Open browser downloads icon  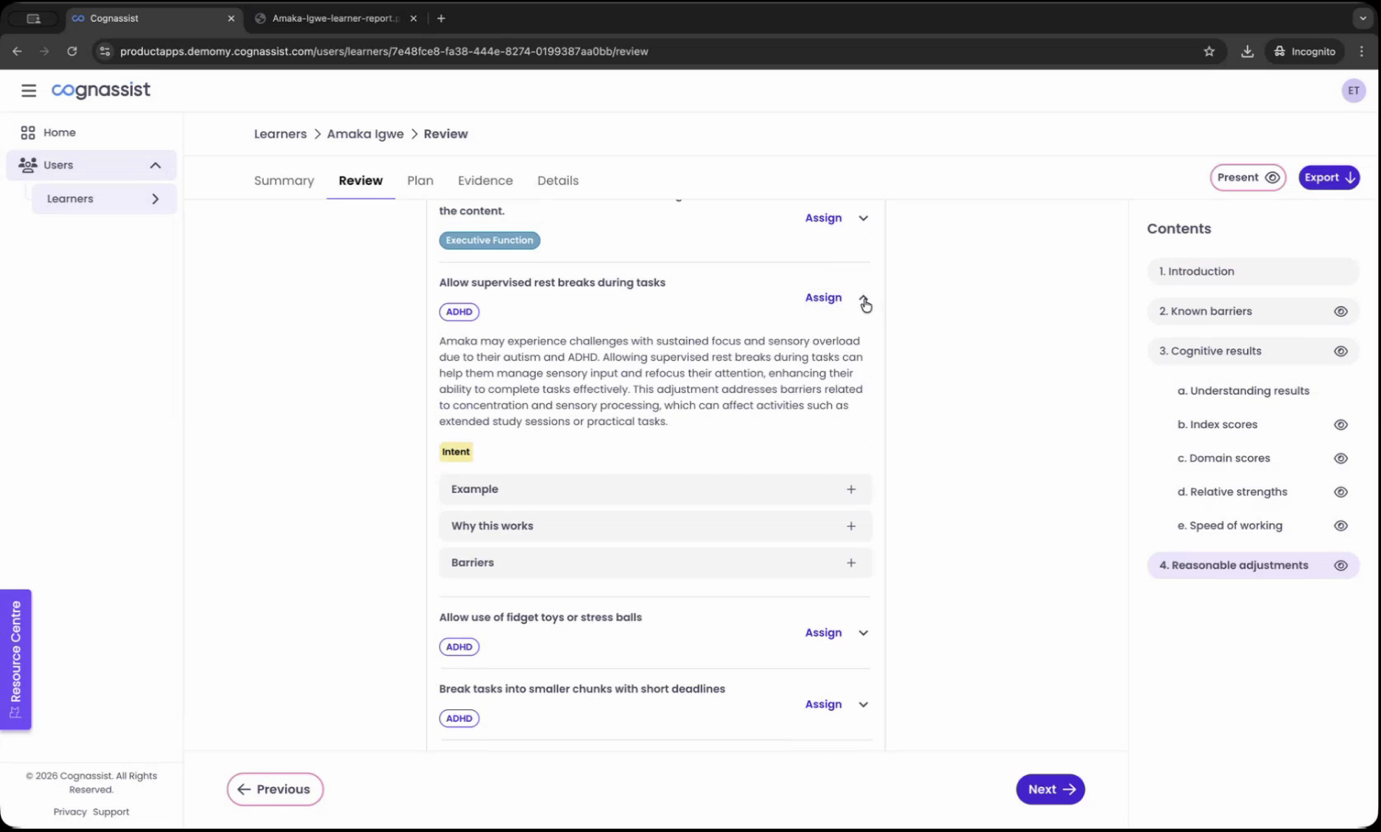[1247, 51]
